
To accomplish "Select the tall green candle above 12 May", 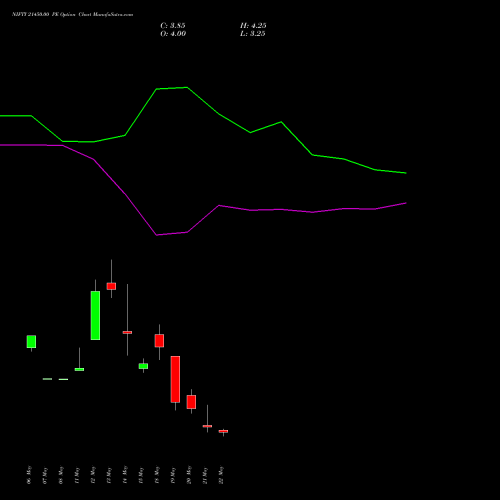I will tap(95, 315).
